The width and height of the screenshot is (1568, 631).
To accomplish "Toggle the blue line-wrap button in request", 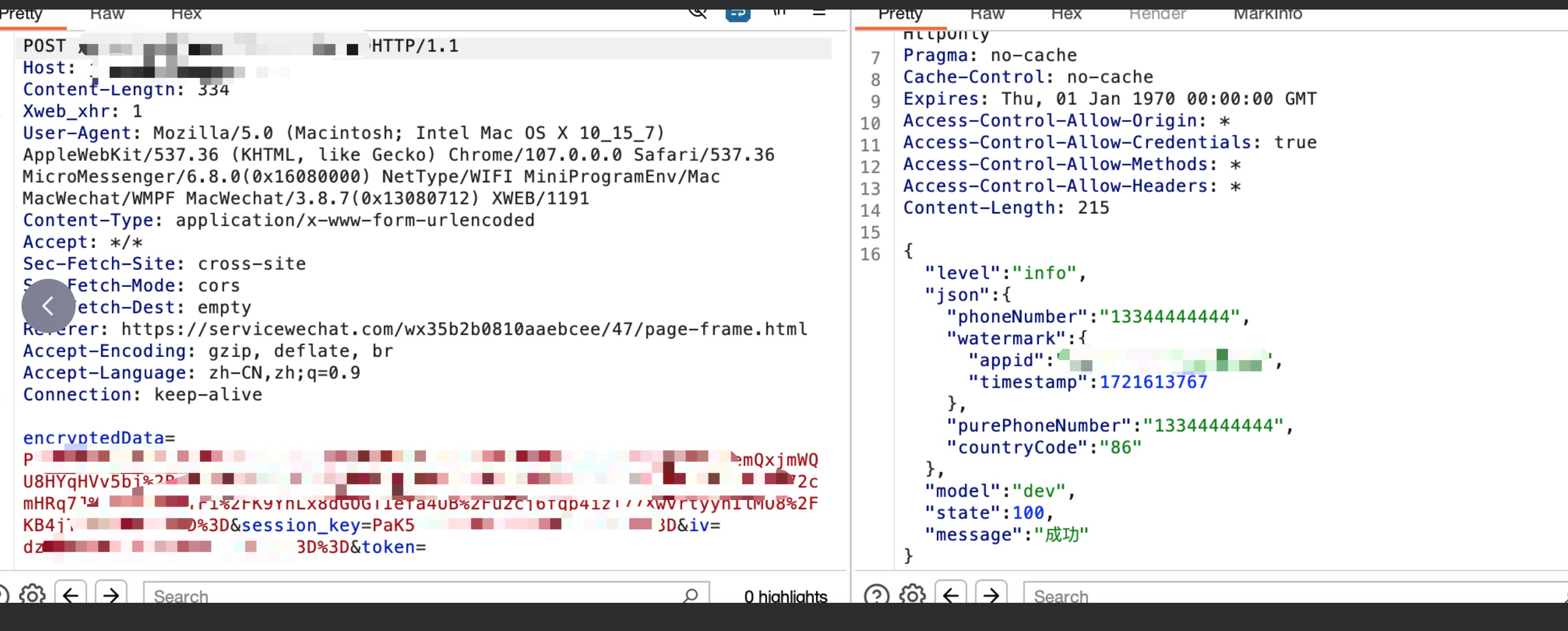I will click(x=737, y=14).
